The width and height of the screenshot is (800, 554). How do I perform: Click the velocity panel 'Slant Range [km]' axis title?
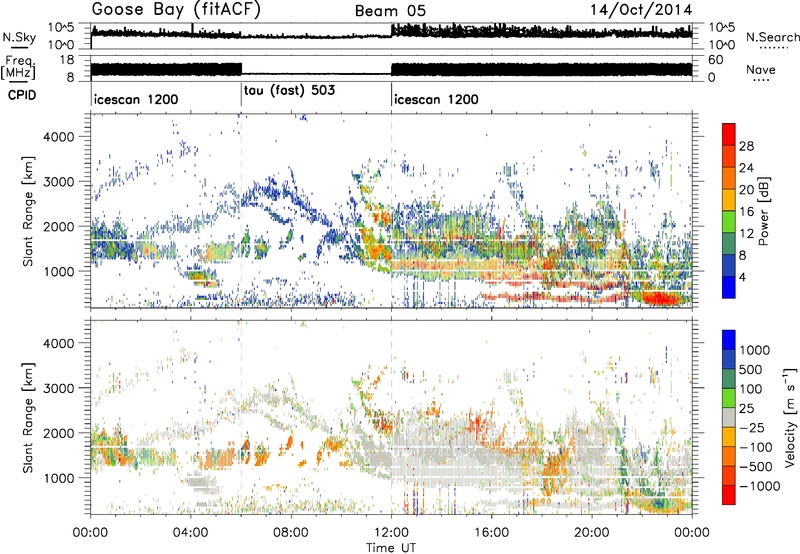[x=29, y=418]
